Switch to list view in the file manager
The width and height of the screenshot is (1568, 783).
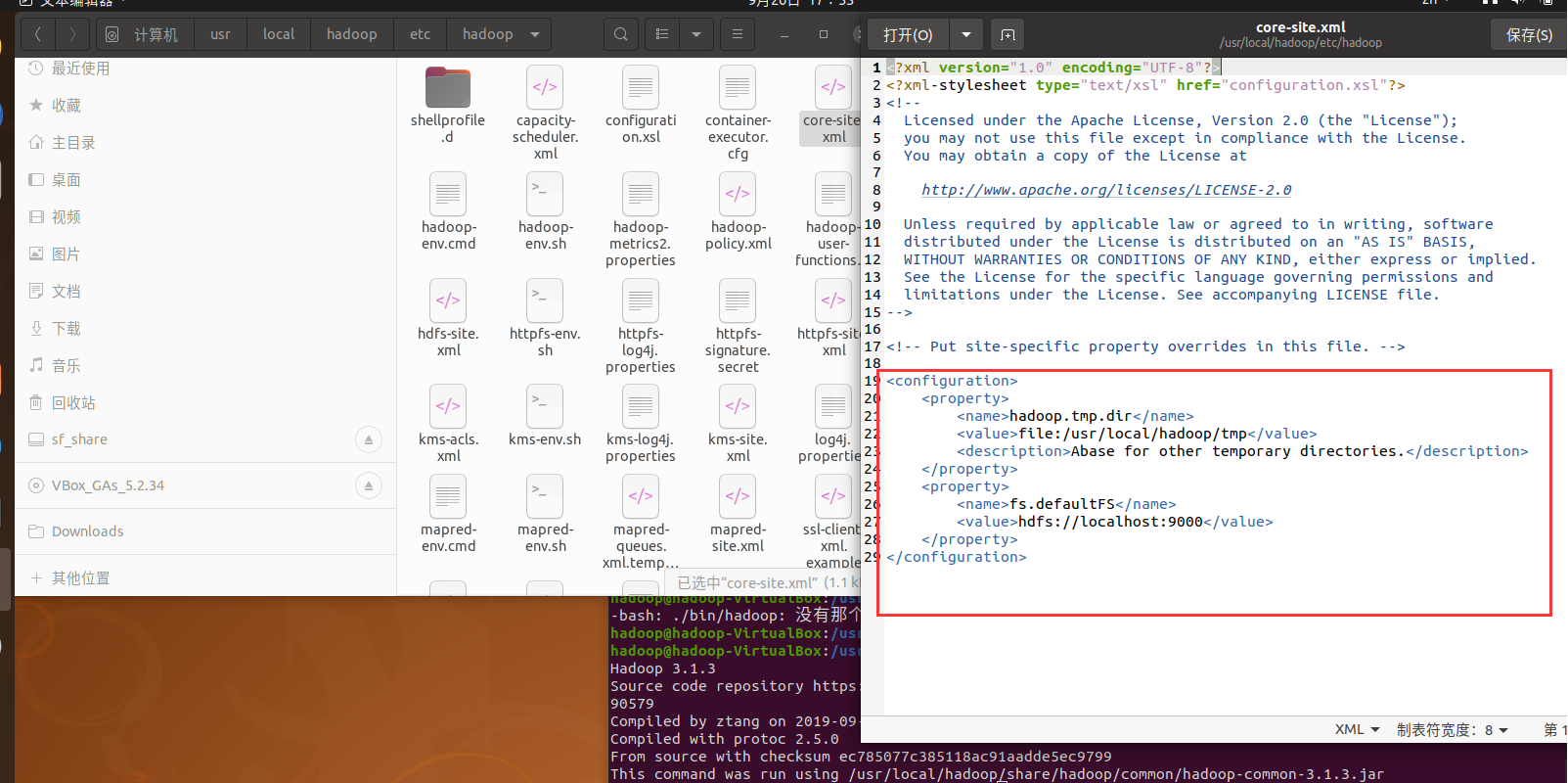(662, 34)
